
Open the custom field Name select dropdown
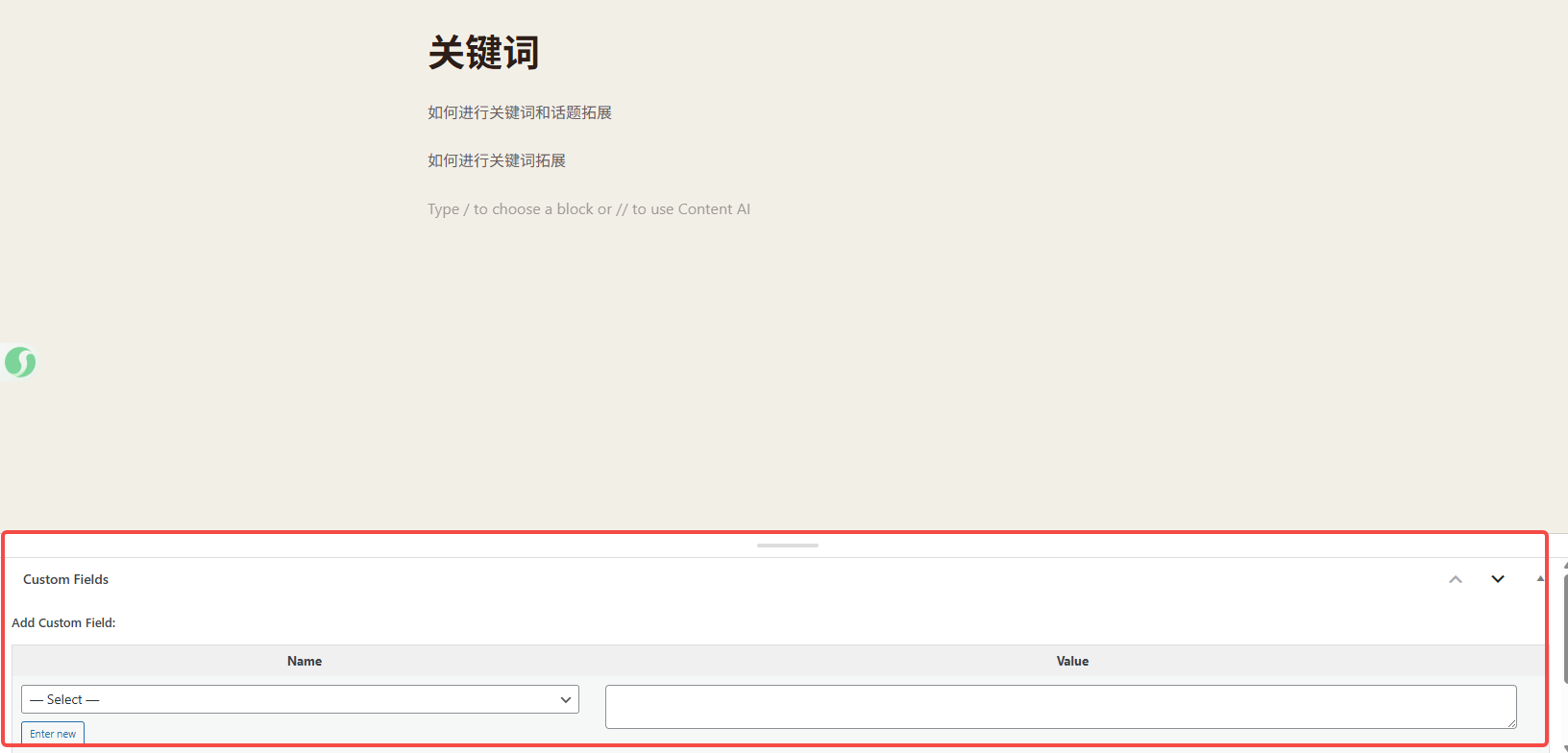coord(300,699)
